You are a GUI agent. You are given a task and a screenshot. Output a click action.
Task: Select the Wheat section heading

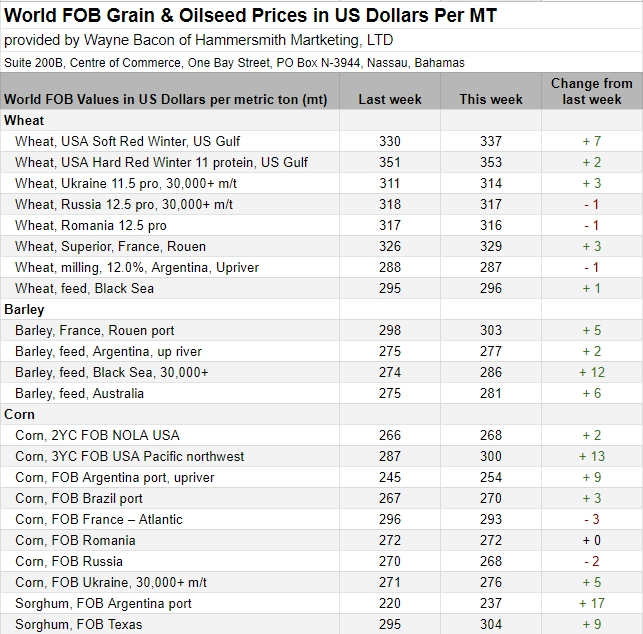click(25, 120)
